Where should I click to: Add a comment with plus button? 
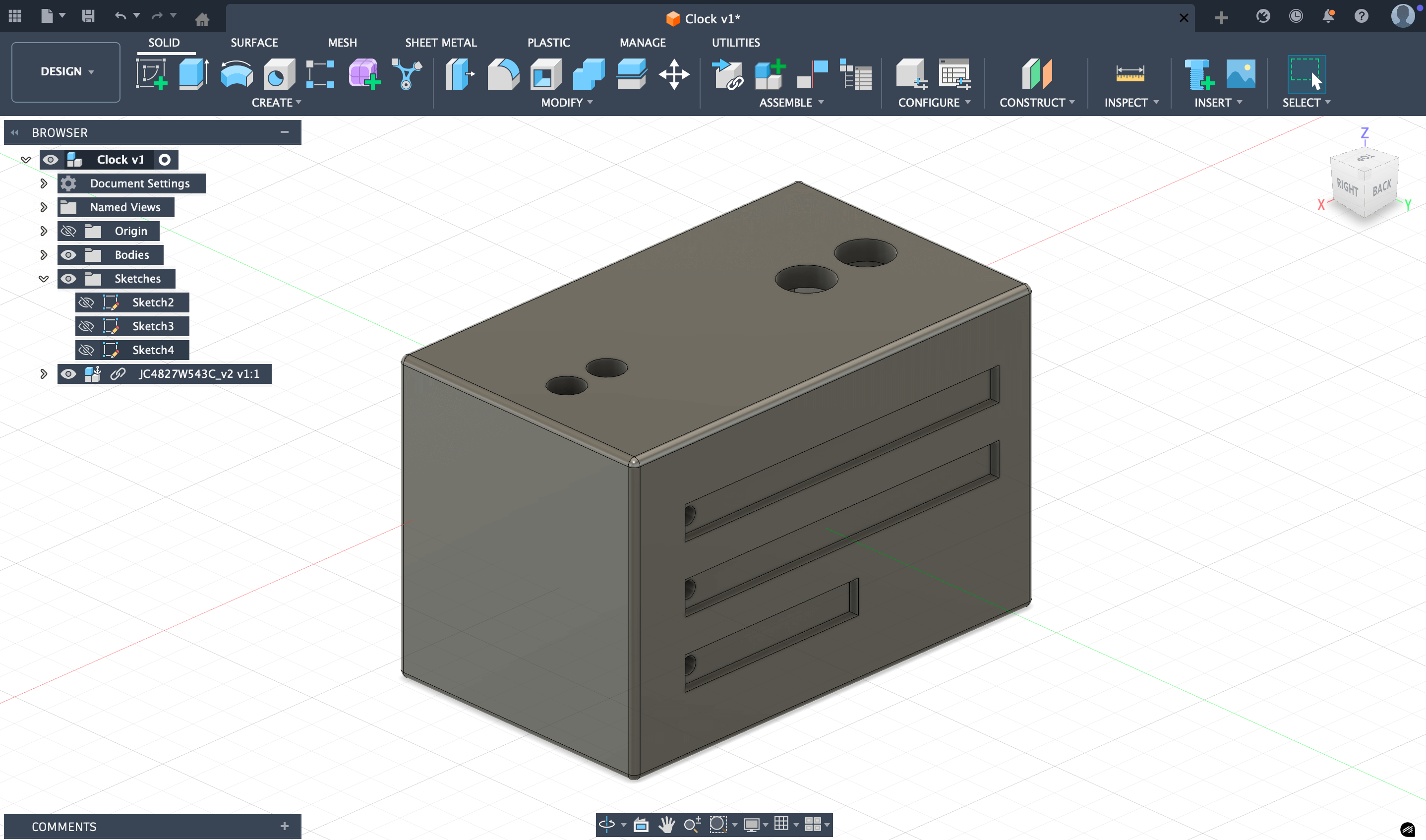pos(284,827)
